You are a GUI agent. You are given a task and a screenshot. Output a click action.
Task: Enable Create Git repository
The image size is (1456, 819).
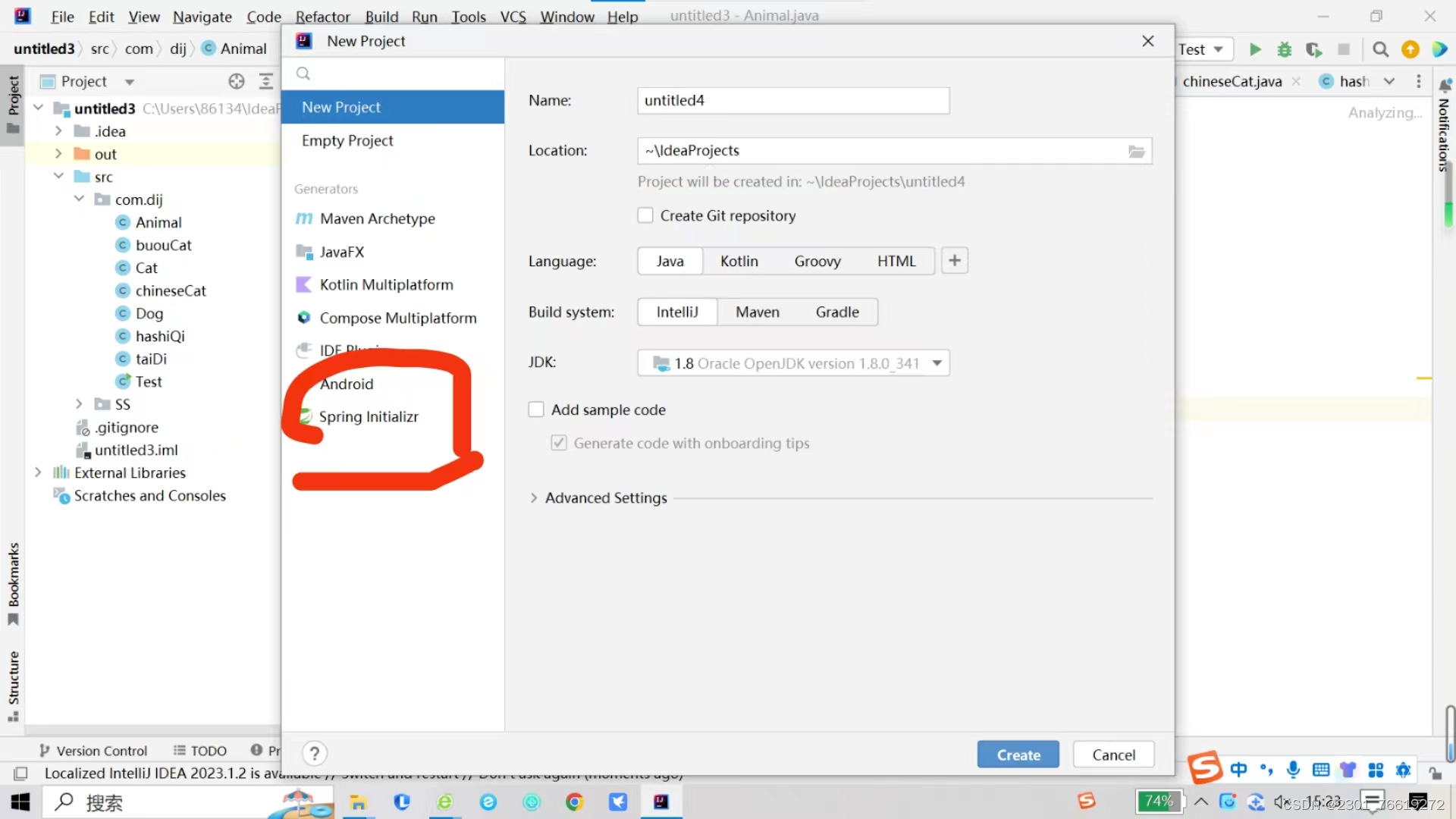645,215
